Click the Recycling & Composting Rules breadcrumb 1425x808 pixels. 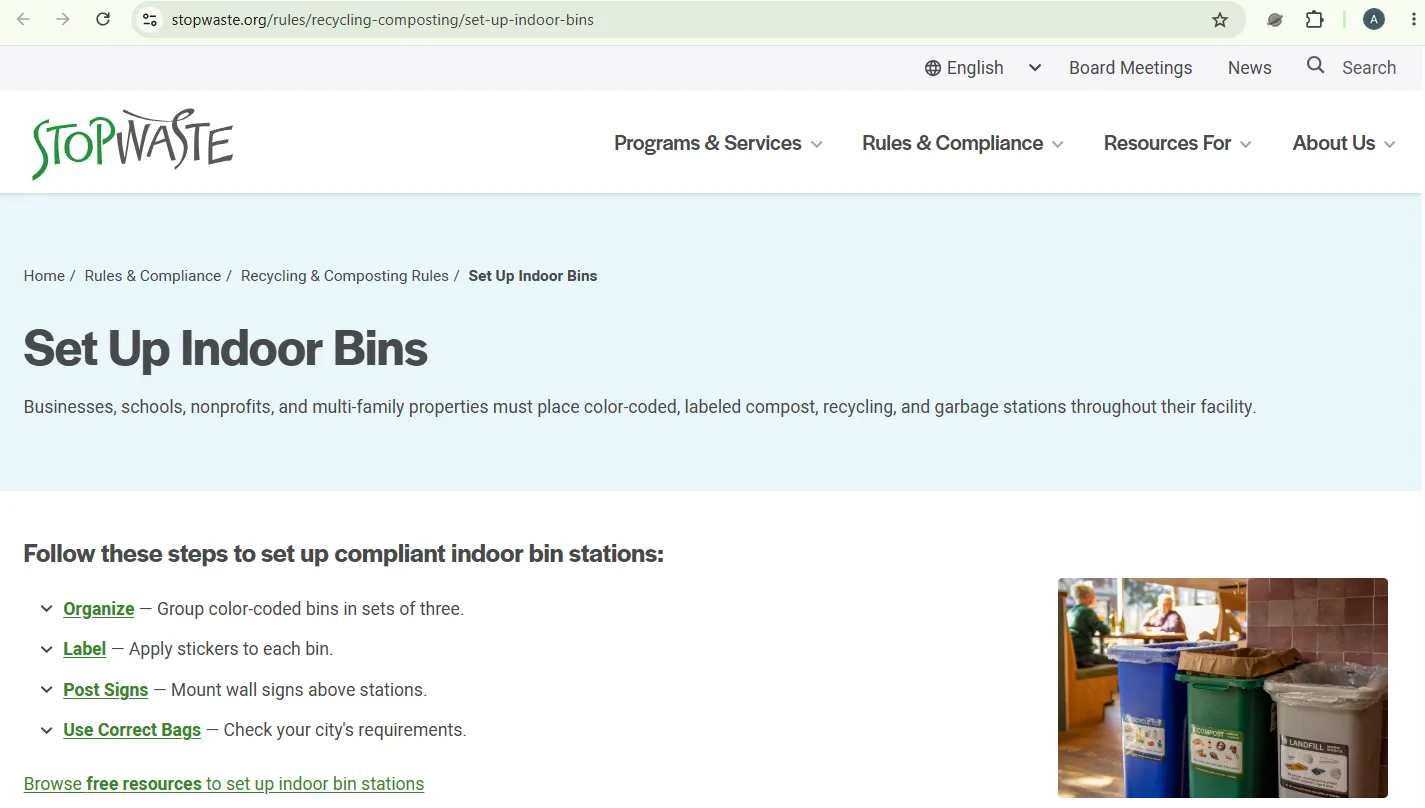click(345, 276)
